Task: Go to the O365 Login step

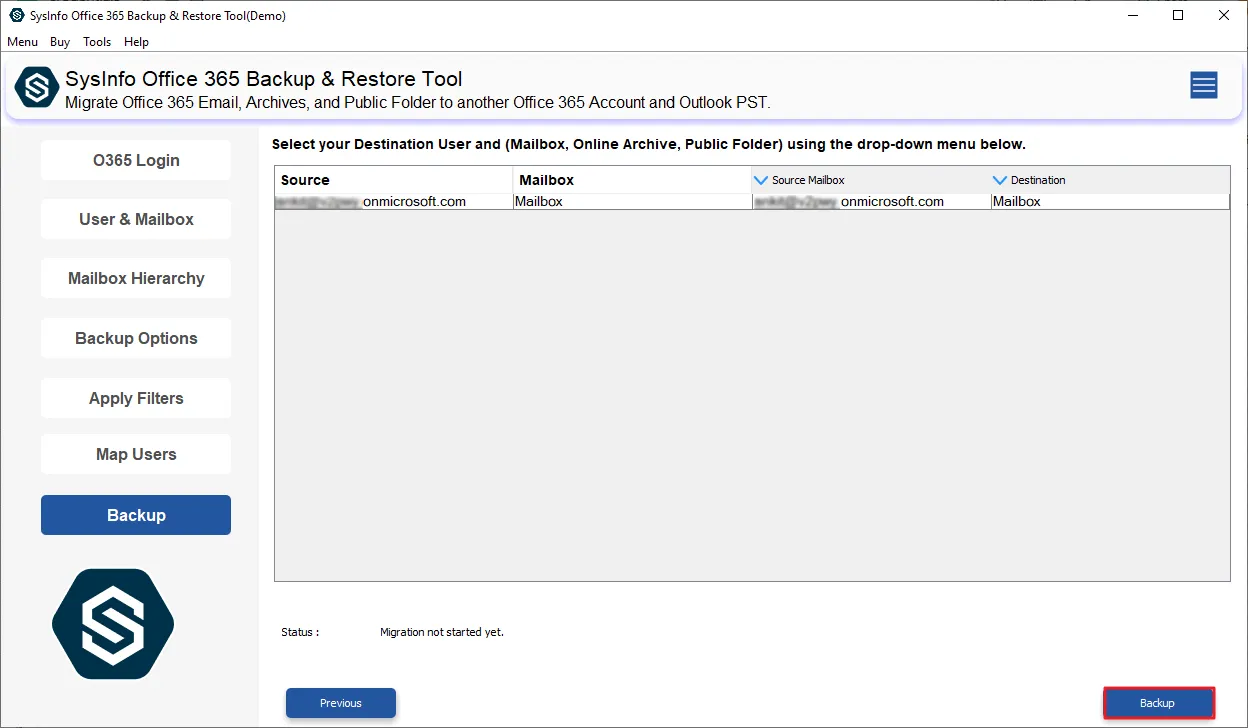Action: click(136, 160)
